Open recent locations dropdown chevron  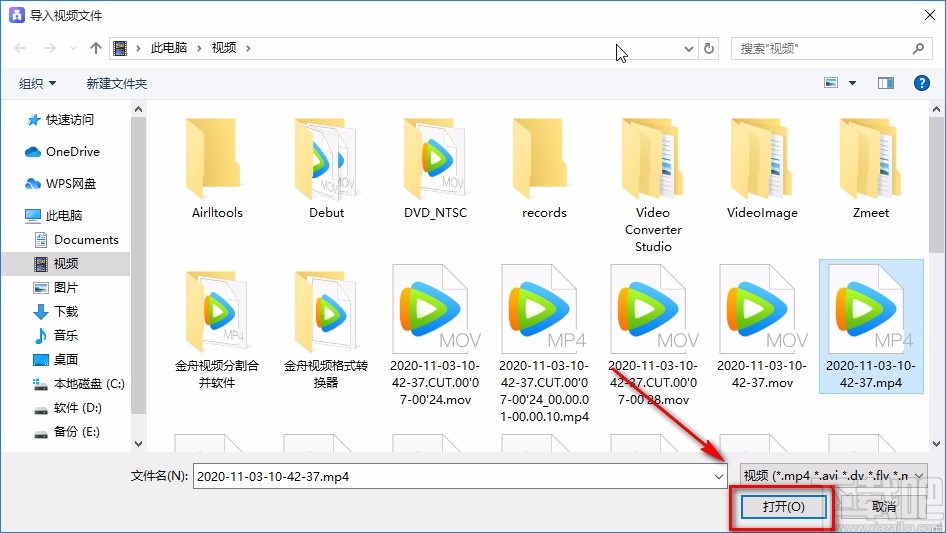[73, 48]
